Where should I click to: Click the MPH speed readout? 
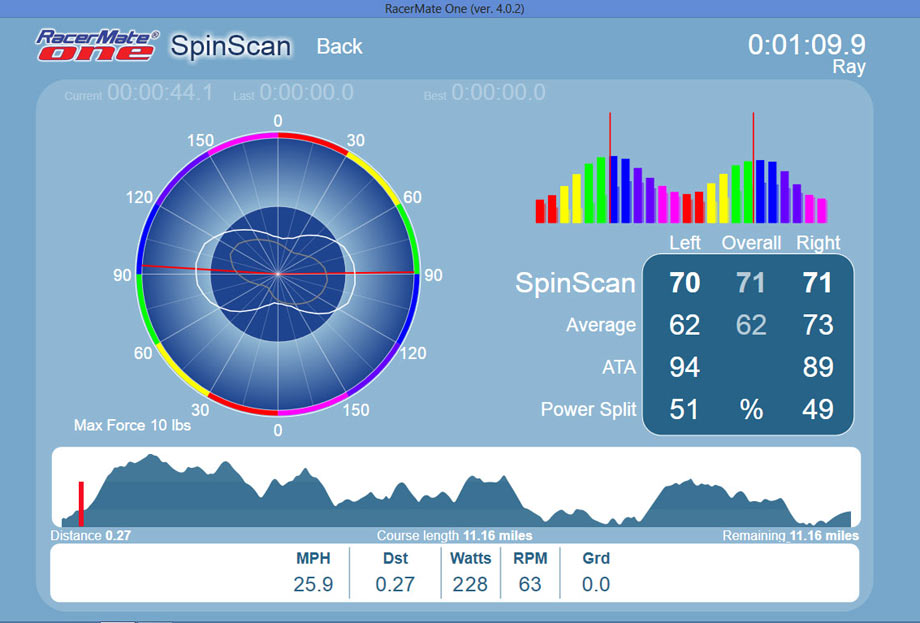[313, 584]
